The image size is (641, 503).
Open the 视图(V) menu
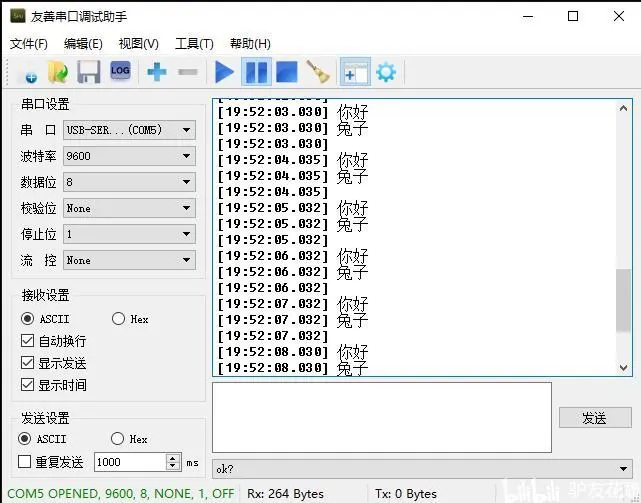(138, 44)
